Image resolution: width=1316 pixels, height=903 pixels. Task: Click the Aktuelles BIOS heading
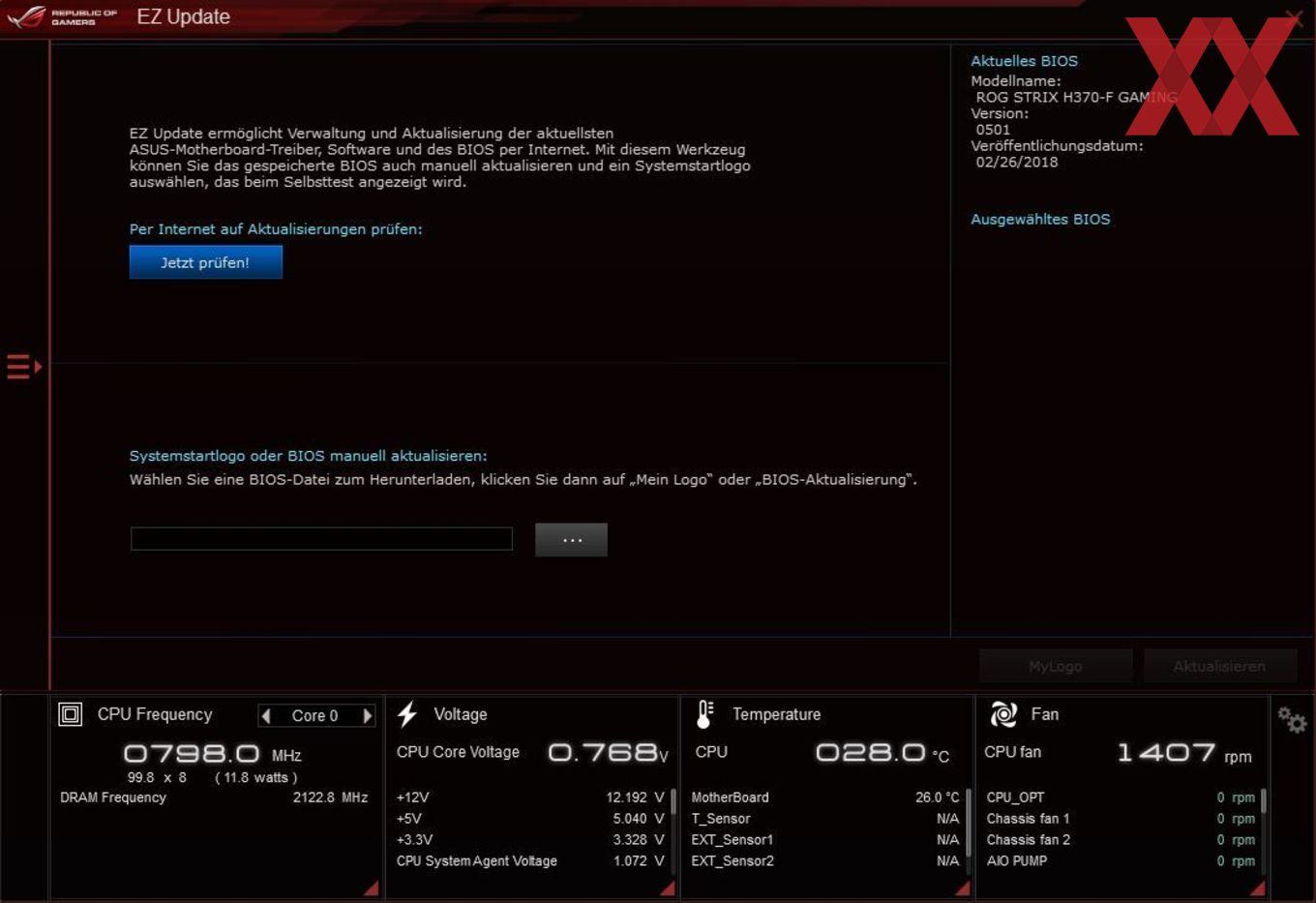click(x=1024, y=61)
